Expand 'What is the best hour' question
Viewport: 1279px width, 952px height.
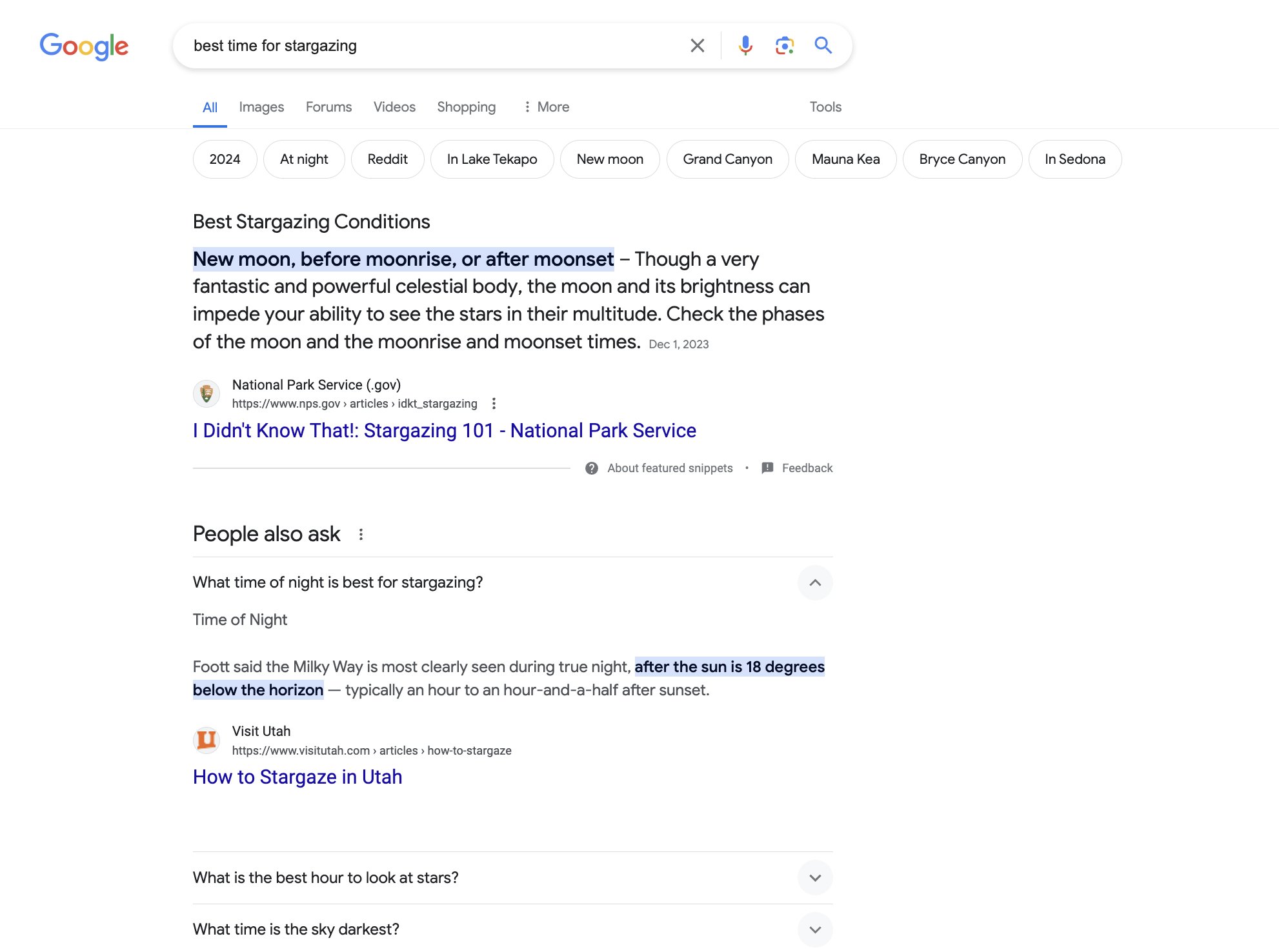815,878
